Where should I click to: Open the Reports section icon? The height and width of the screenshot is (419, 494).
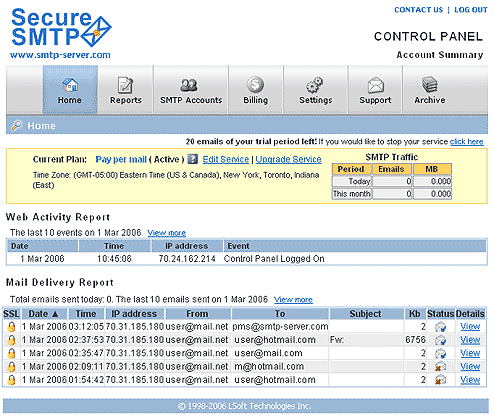tap(125, 85)
